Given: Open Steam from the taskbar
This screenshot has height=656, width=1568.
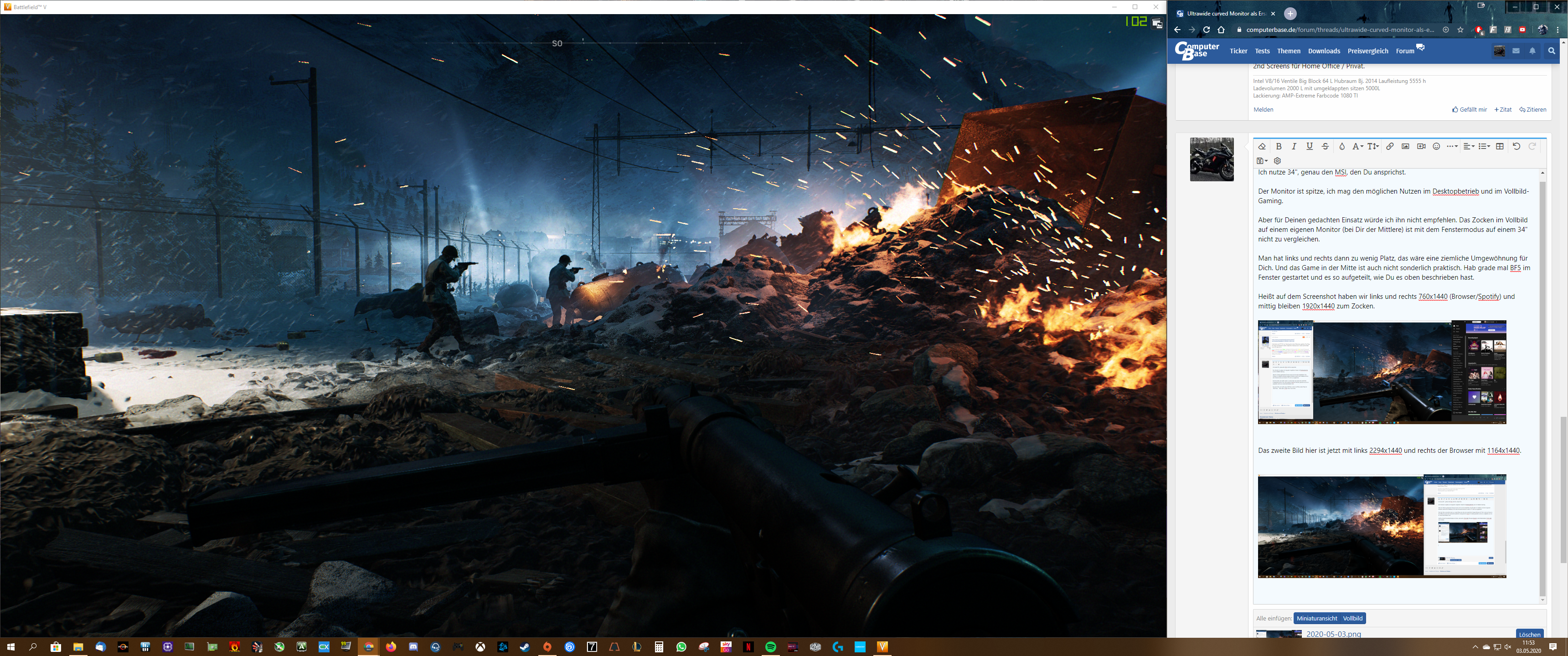Looking at the screenshot, I should [x=525, y=647].
